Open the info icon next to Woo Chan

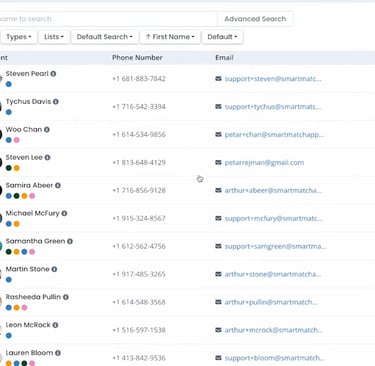click(47, 130)
